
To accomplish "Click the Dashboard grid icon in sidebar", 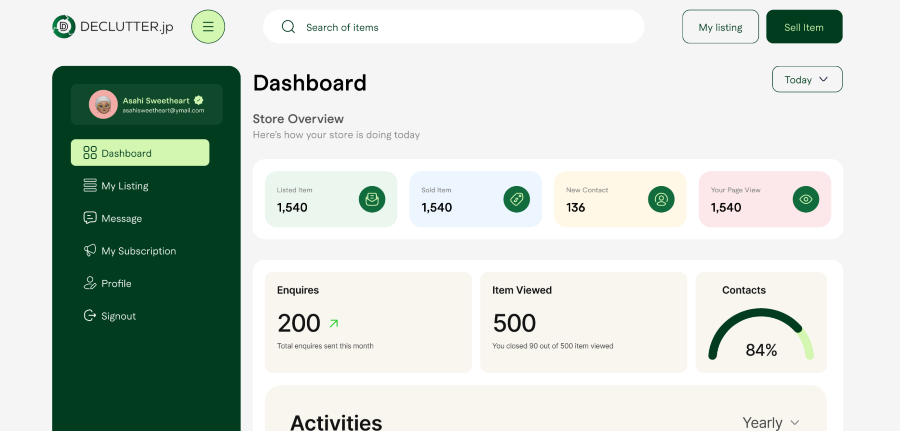I will (x=90, y=153).
